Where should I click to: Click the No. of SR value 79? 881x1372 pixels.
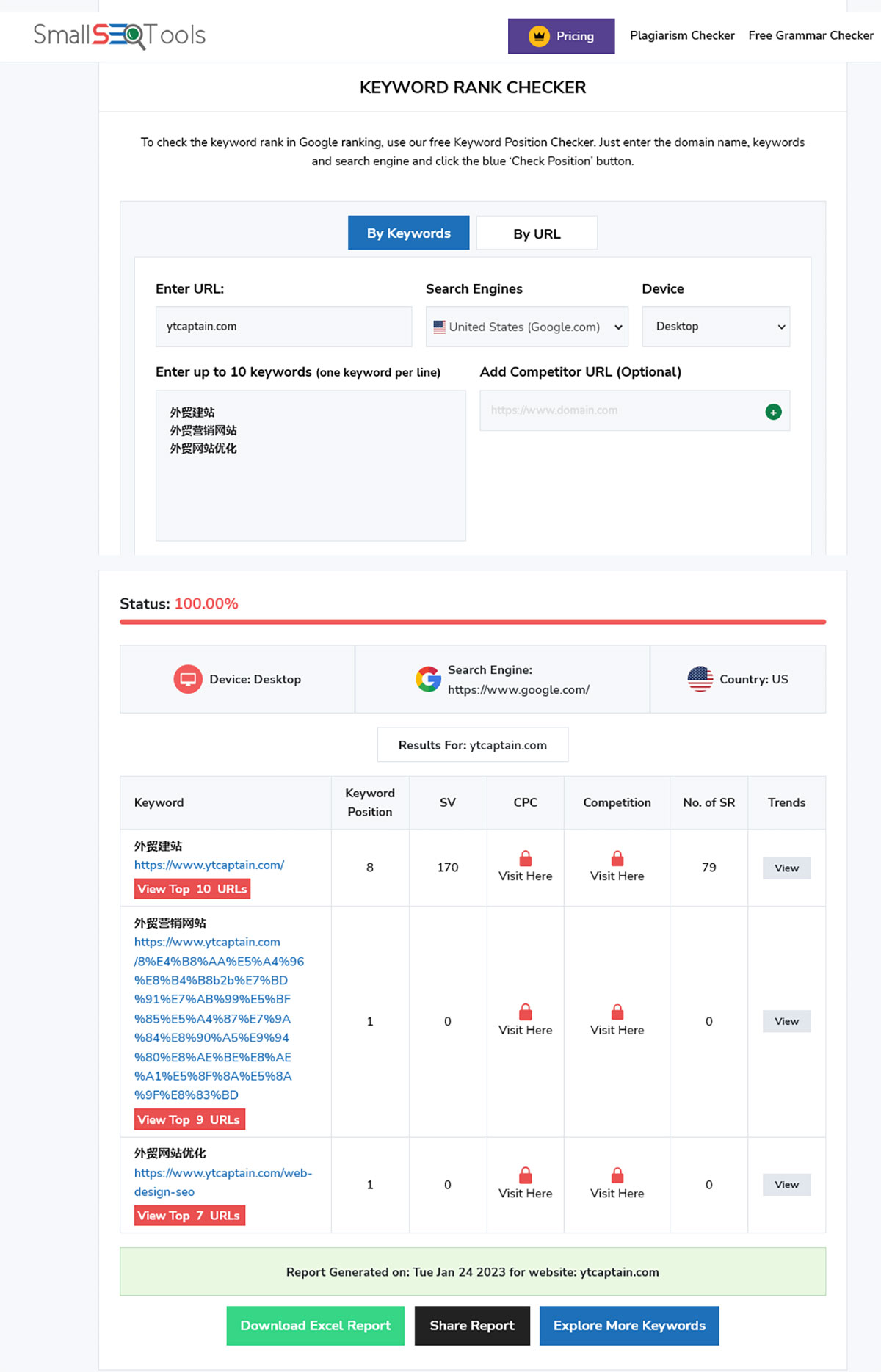click(x=709, y=867)
